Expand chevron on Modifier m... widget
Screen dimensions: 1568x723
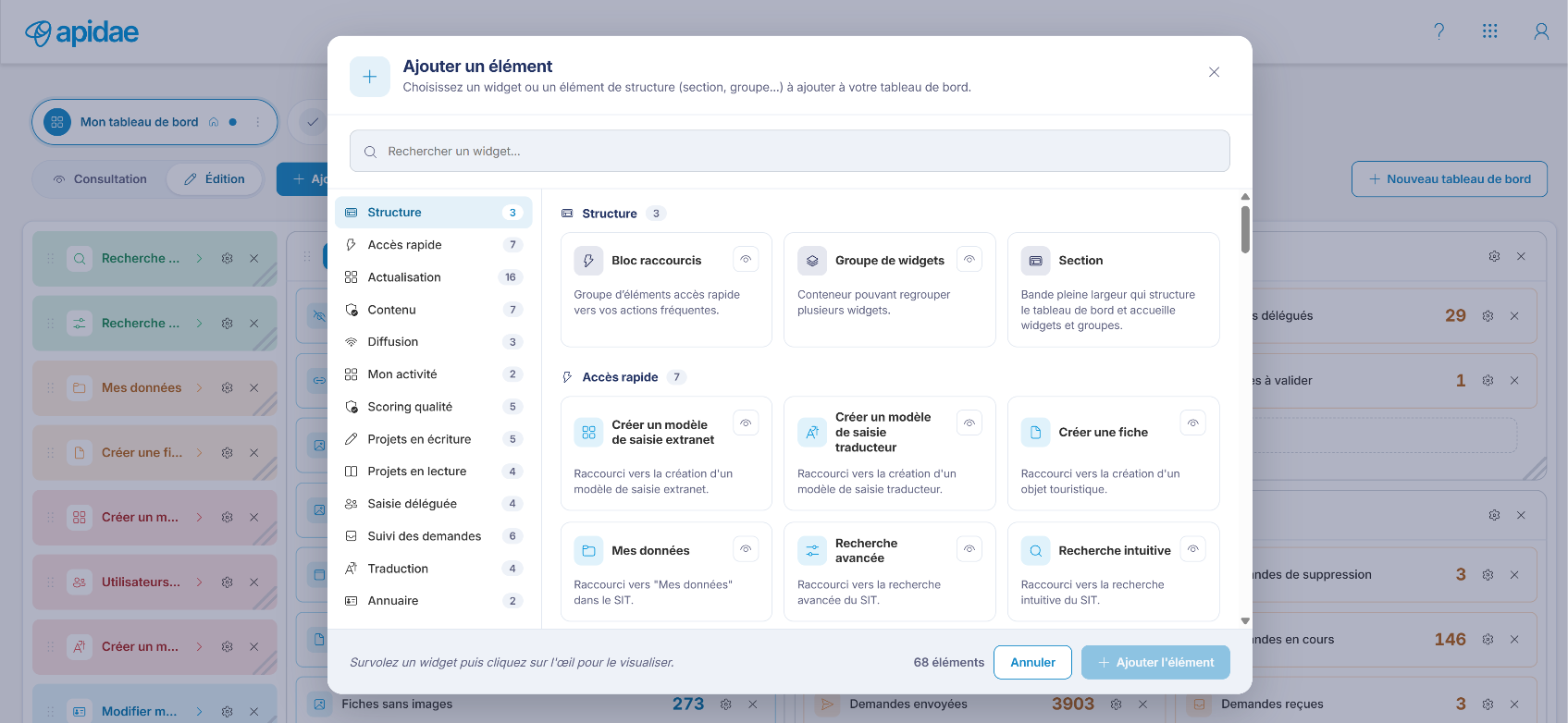pyautogui.click(x=199, y=712)
